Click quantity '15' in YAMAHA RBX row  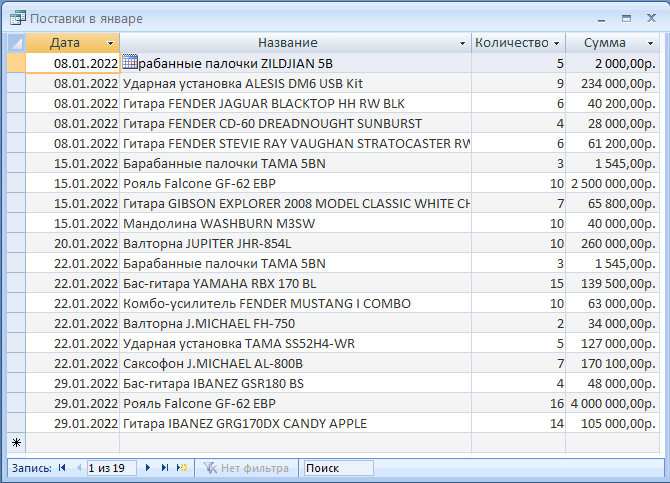click(518, 283)
